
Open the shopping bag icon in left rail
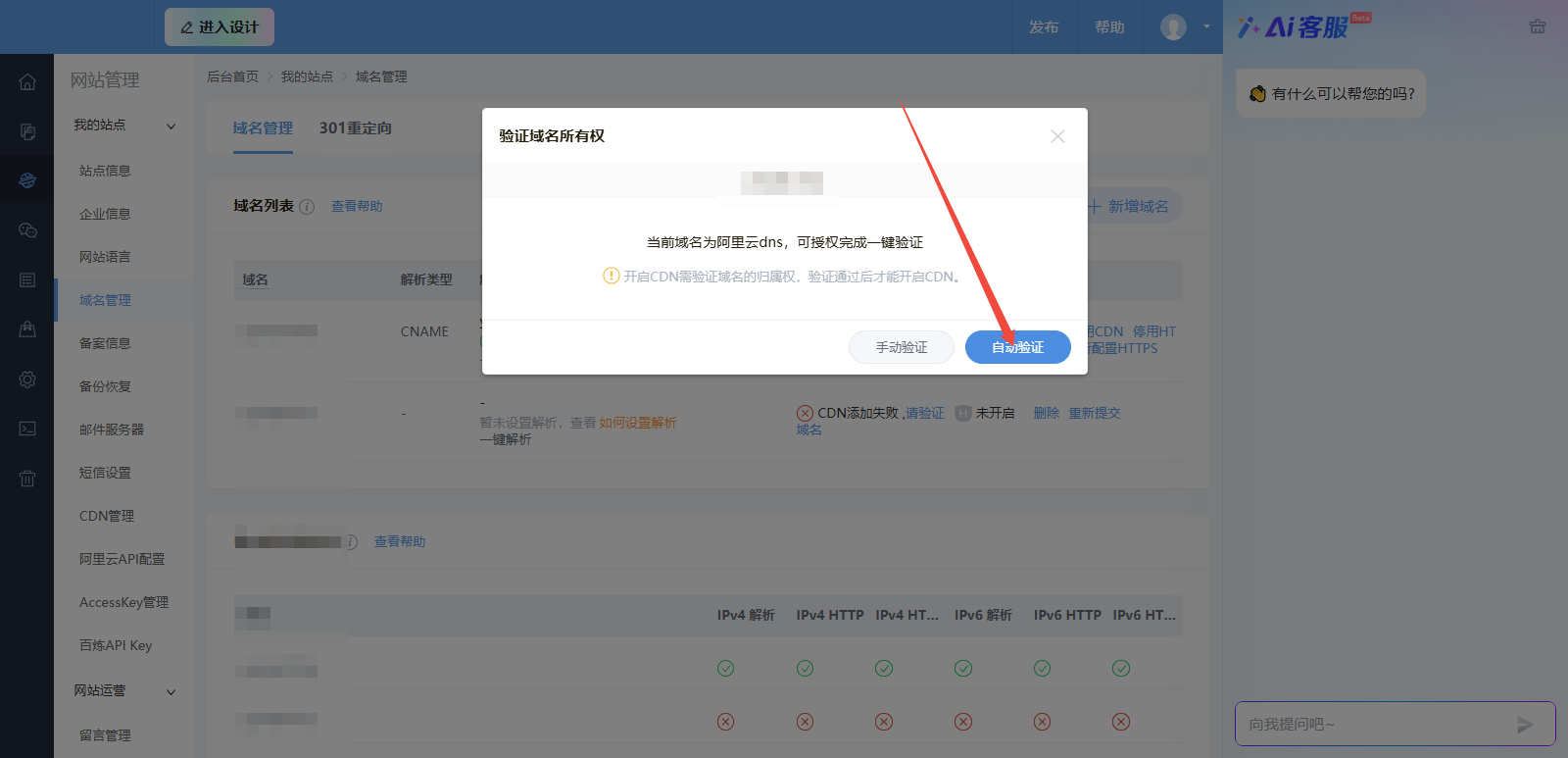click(27, 329)
